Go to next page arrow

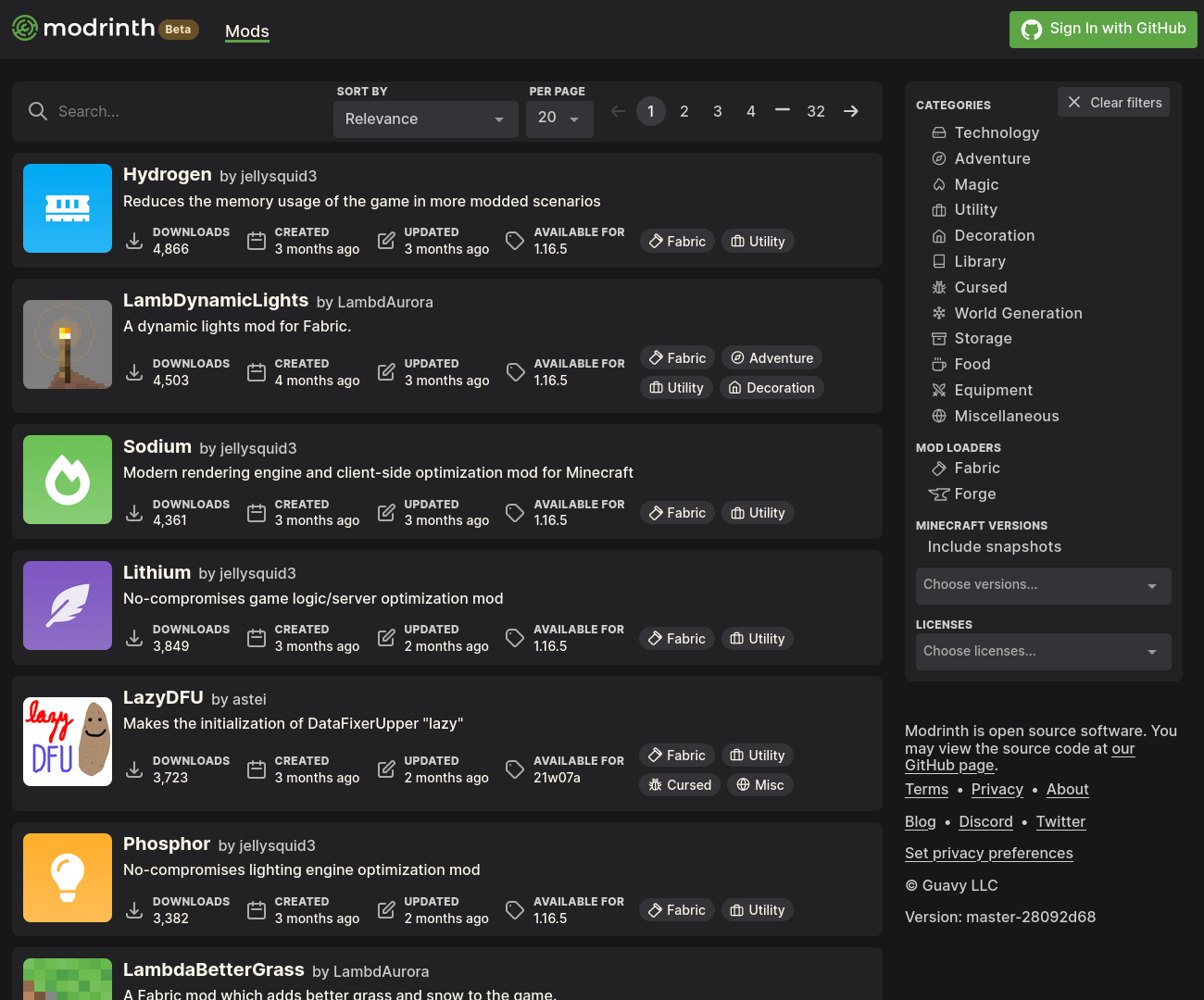pos(851,111)
